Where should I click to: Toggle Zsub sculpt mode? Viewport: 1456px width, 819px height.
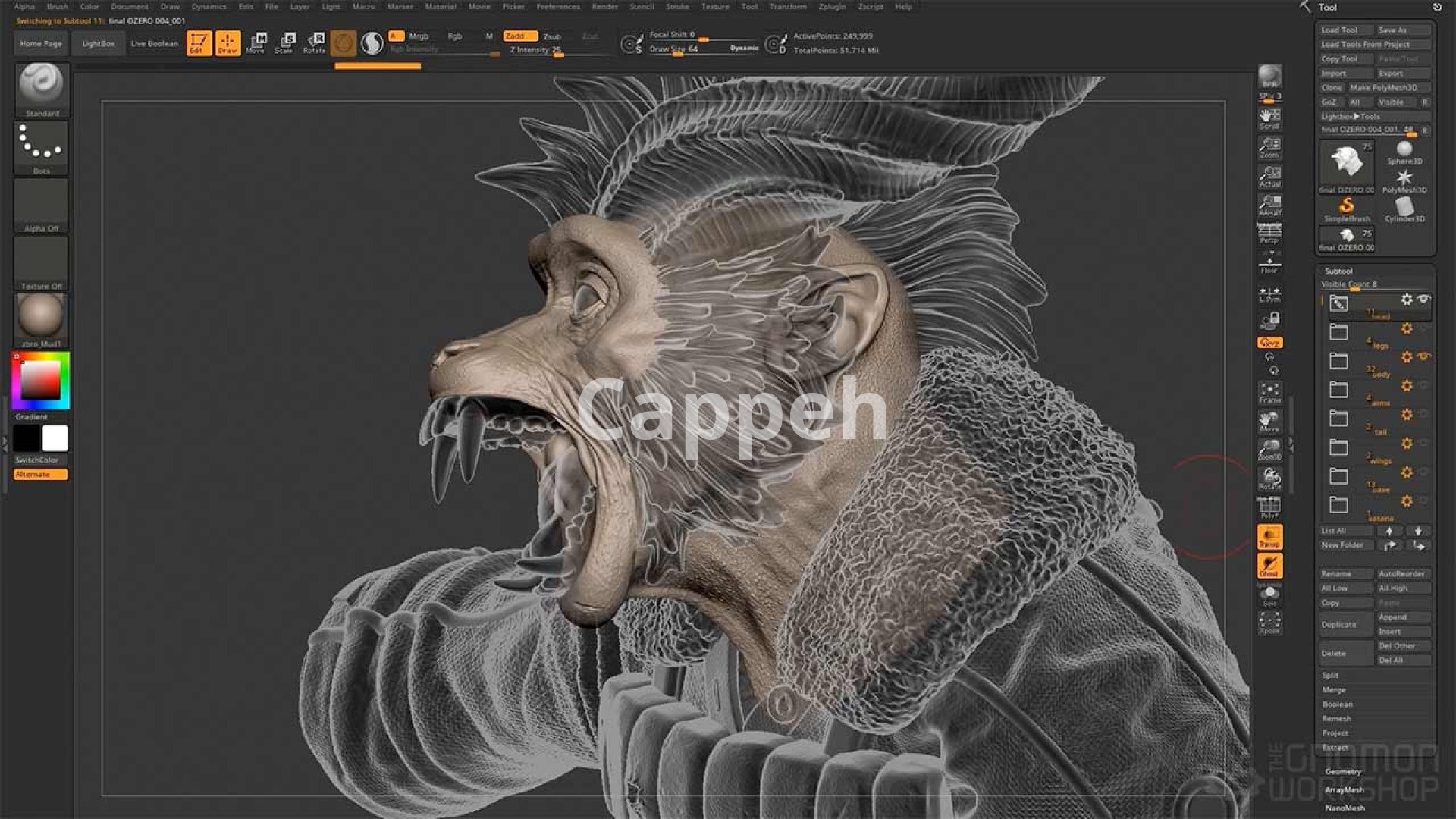pyautogui.click(x=552, y=36)
